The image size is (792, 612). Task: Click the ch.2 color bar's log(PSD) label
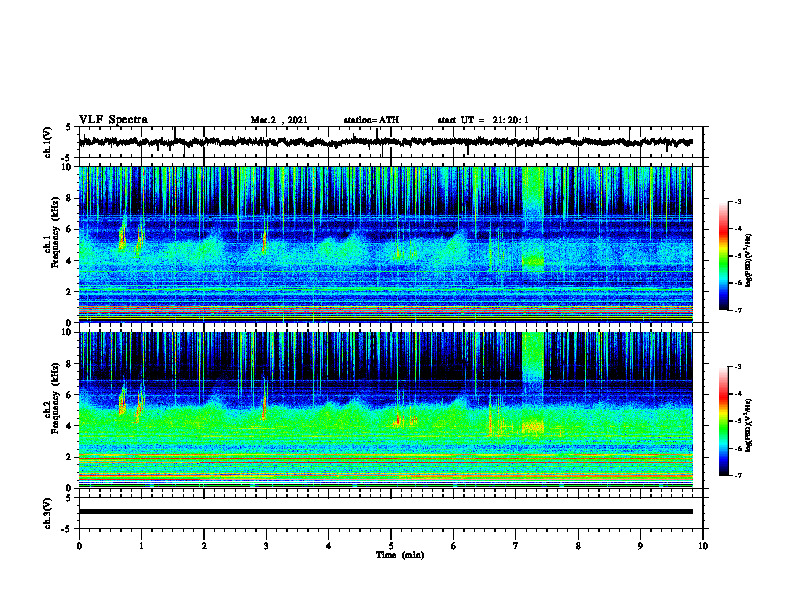point(749,425)
